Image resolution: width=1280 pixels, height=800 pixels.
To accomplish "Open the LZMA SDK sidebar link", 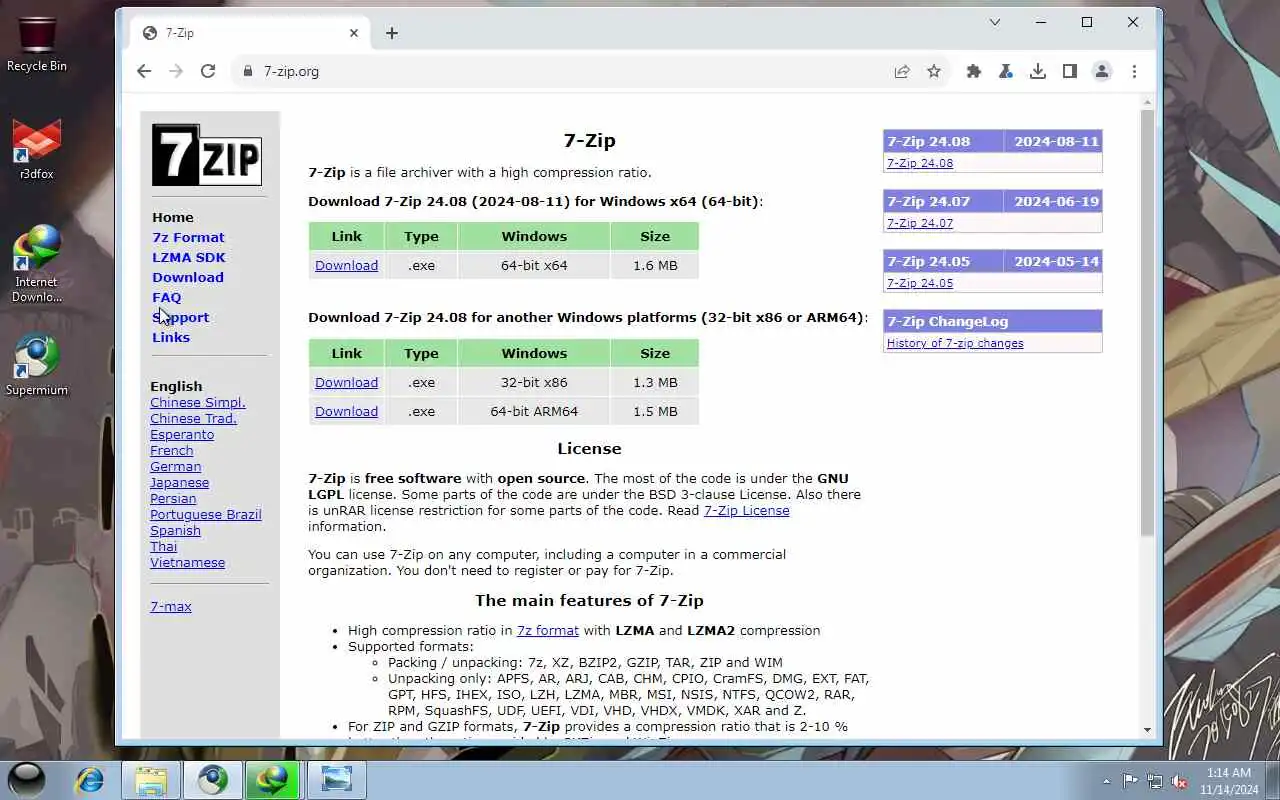I will [x=189, y=257].
